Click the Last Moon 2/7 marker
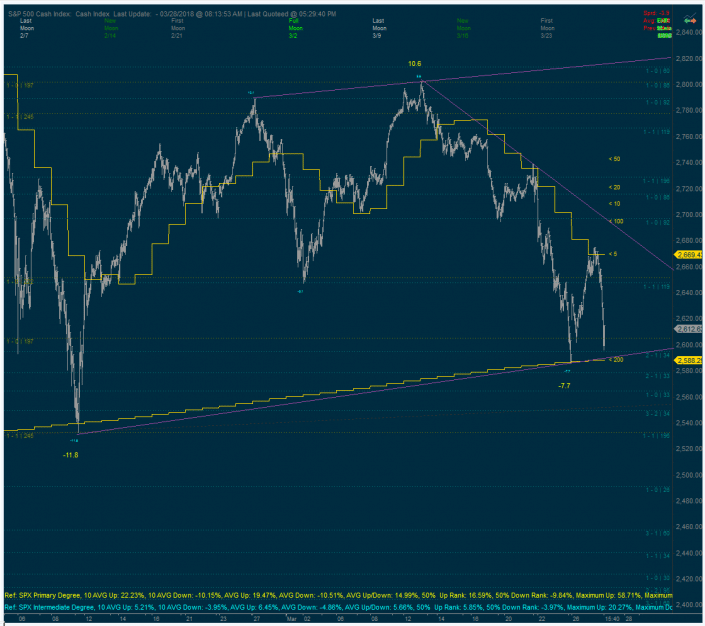The width and height of the screenshot is (705, 626). click(x=27, y=28)
